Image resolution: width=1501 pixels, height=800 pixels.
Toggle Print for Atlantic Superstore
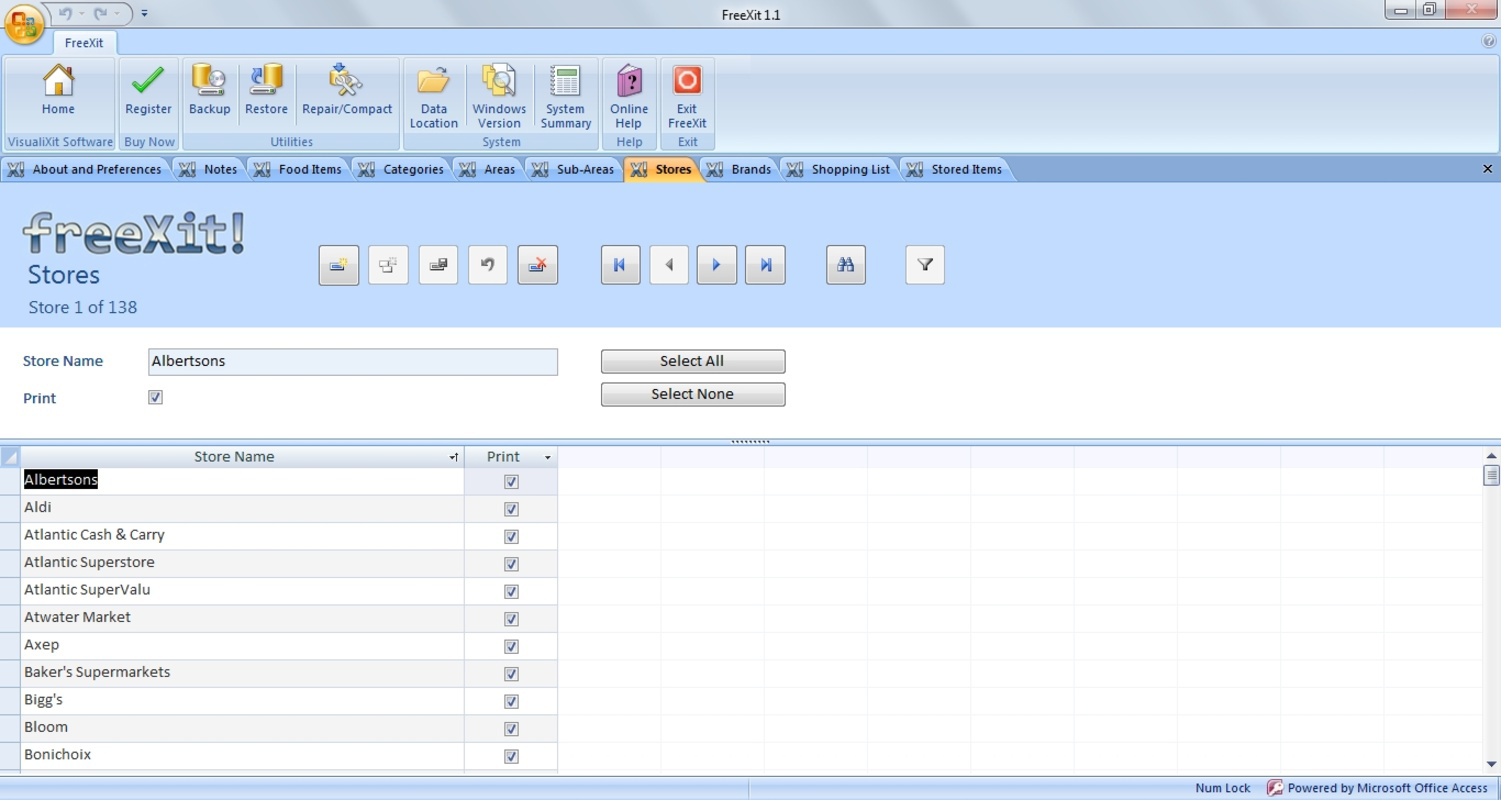click(x=511, y=564)
